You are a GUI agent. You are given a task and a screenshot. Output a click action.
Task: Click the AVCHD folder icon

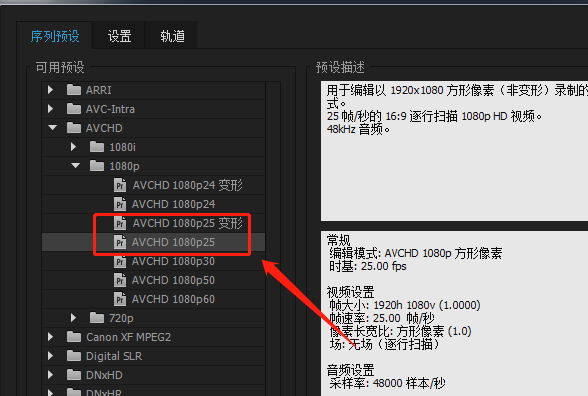(x=74, y=128)
